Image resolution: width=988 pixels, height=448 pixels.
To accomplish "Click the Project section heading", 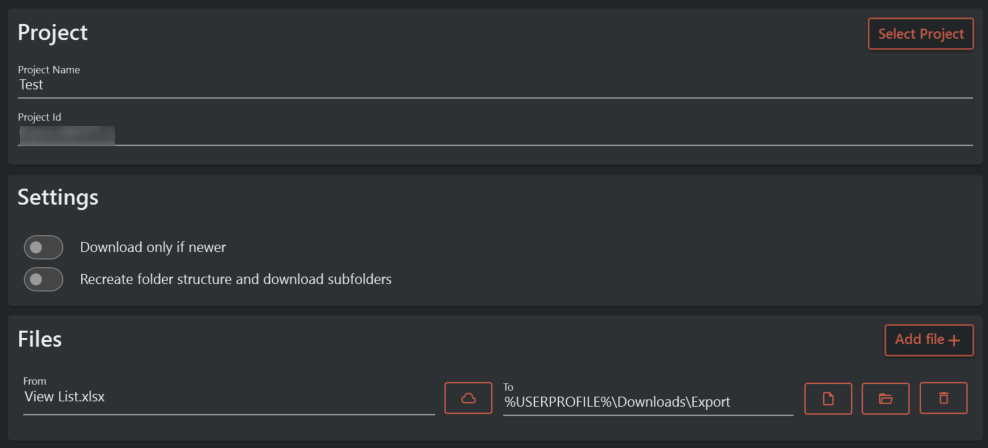I will tap(53, 32).
